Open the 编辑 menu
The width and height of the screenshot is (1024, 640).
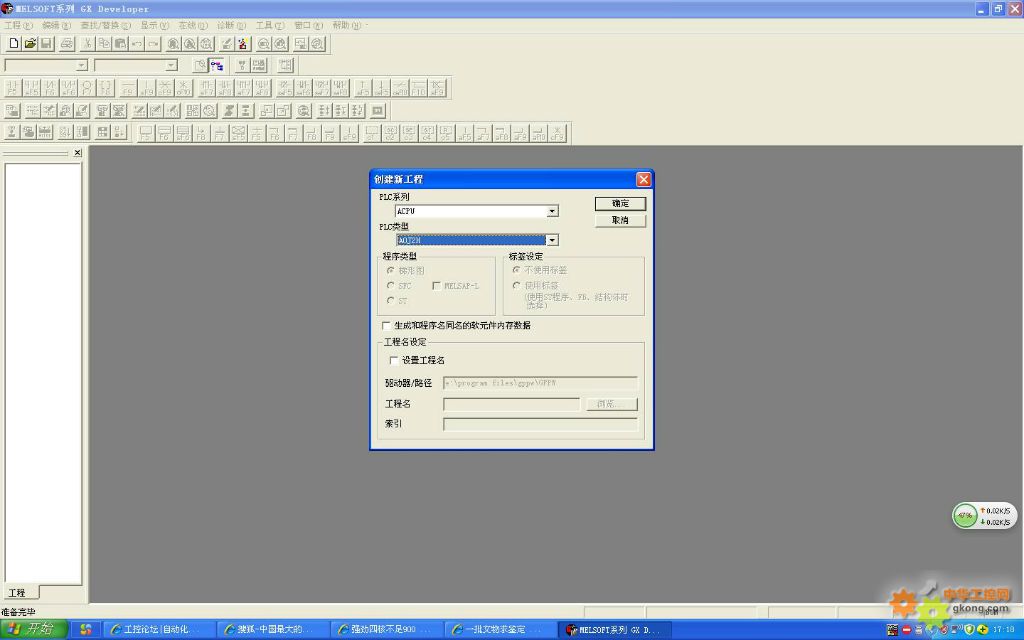[56, 25]
